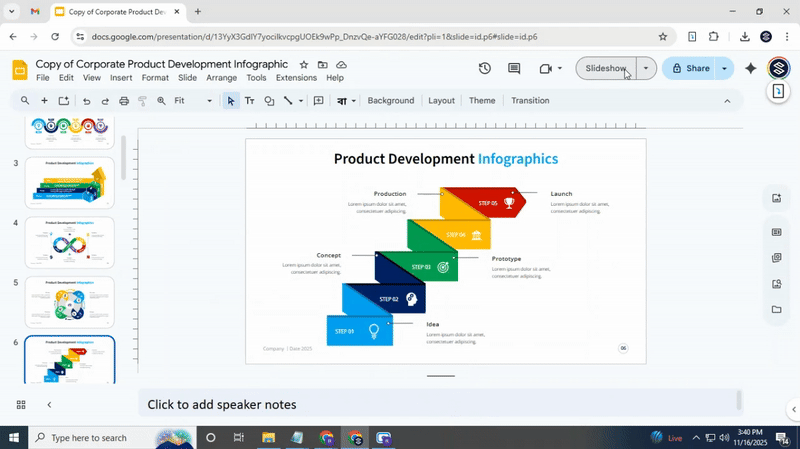Click the Shape tool in toolbar

pyautogui.click(x=269, y=101)
